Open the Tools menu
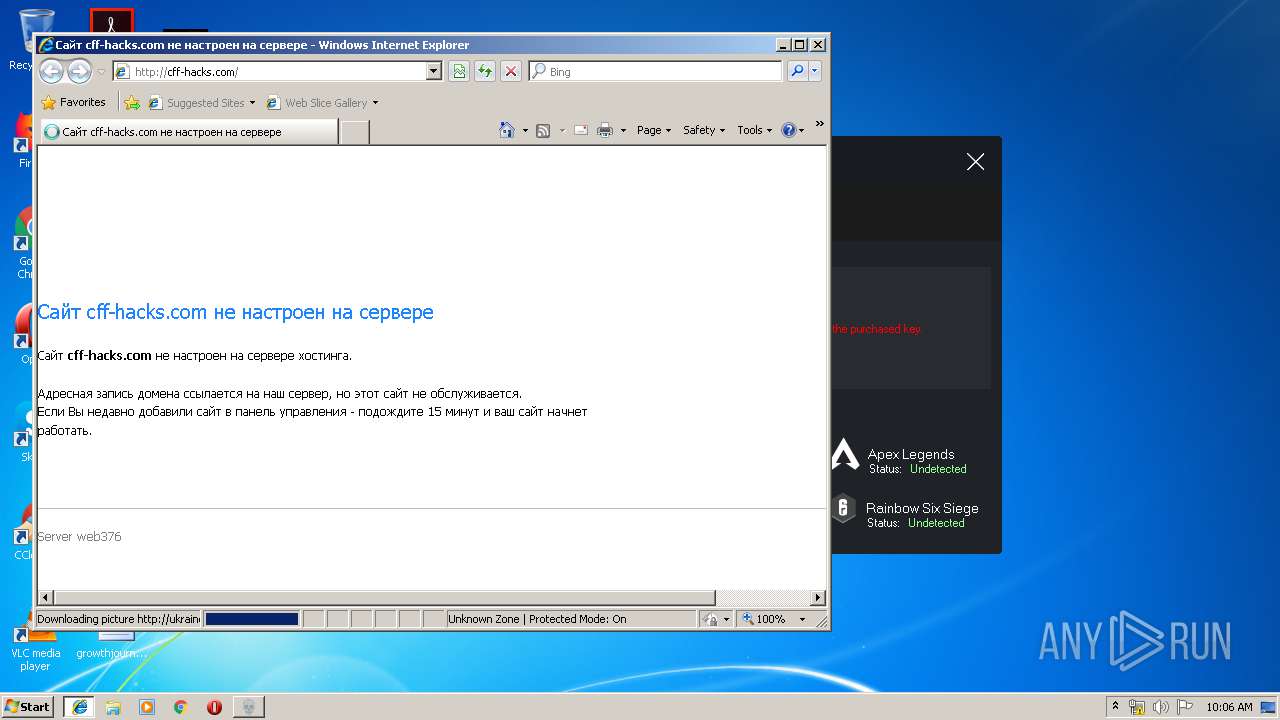The height and width of the screenshot is (720, 1280). click(x=755, y=130)
